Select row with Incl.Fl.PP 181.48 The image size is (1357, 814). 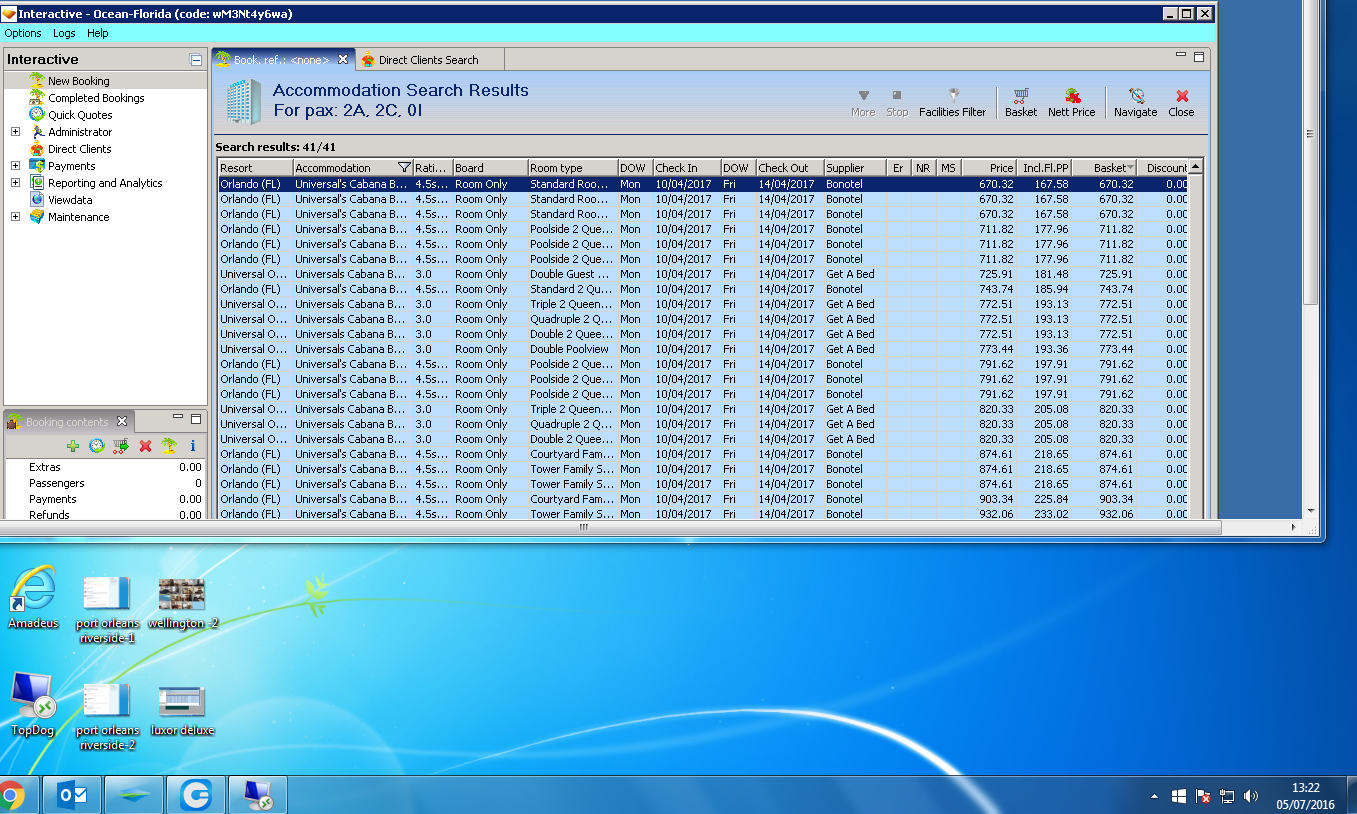[x=703, y=274]
